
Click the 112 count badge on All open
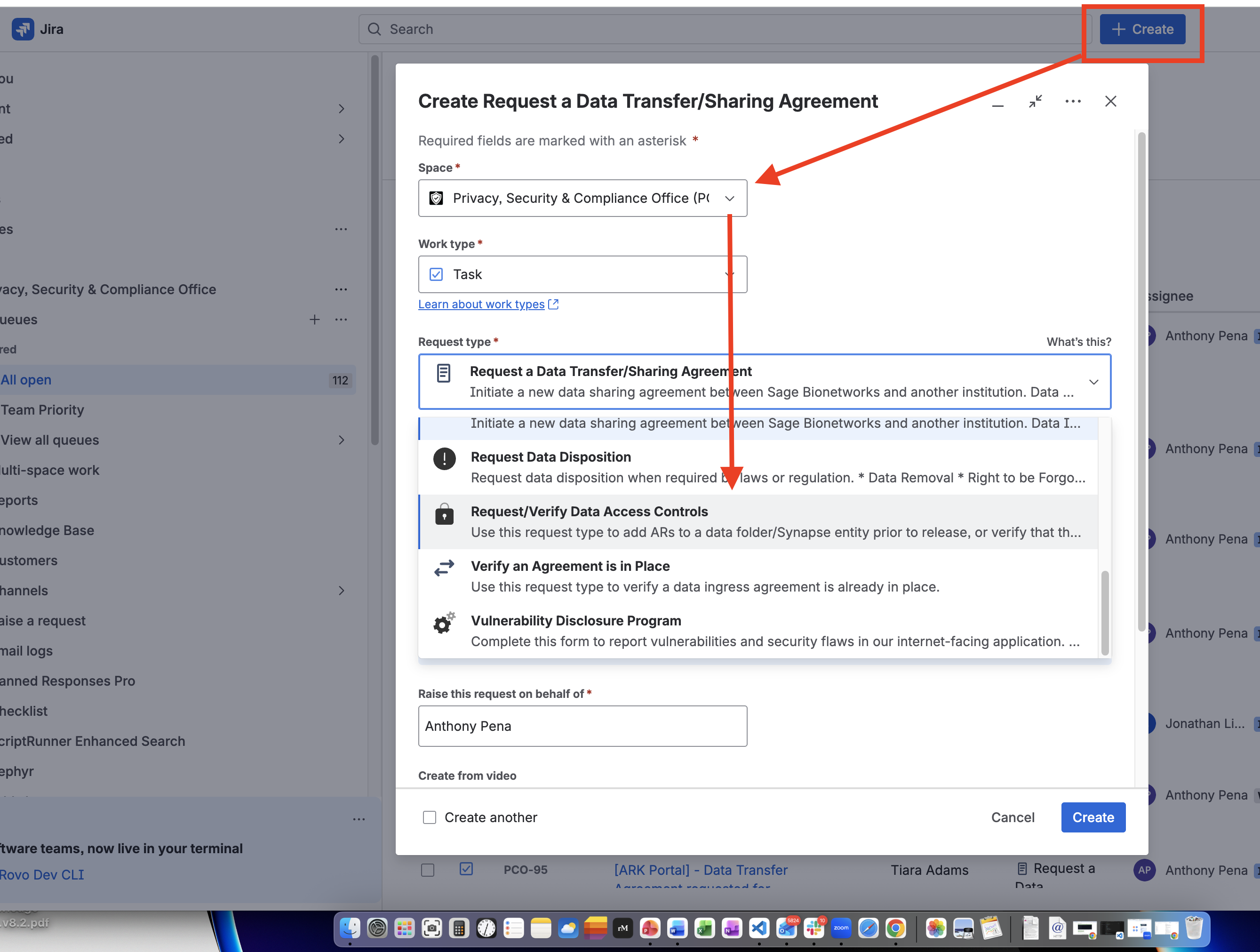(340, 381)
